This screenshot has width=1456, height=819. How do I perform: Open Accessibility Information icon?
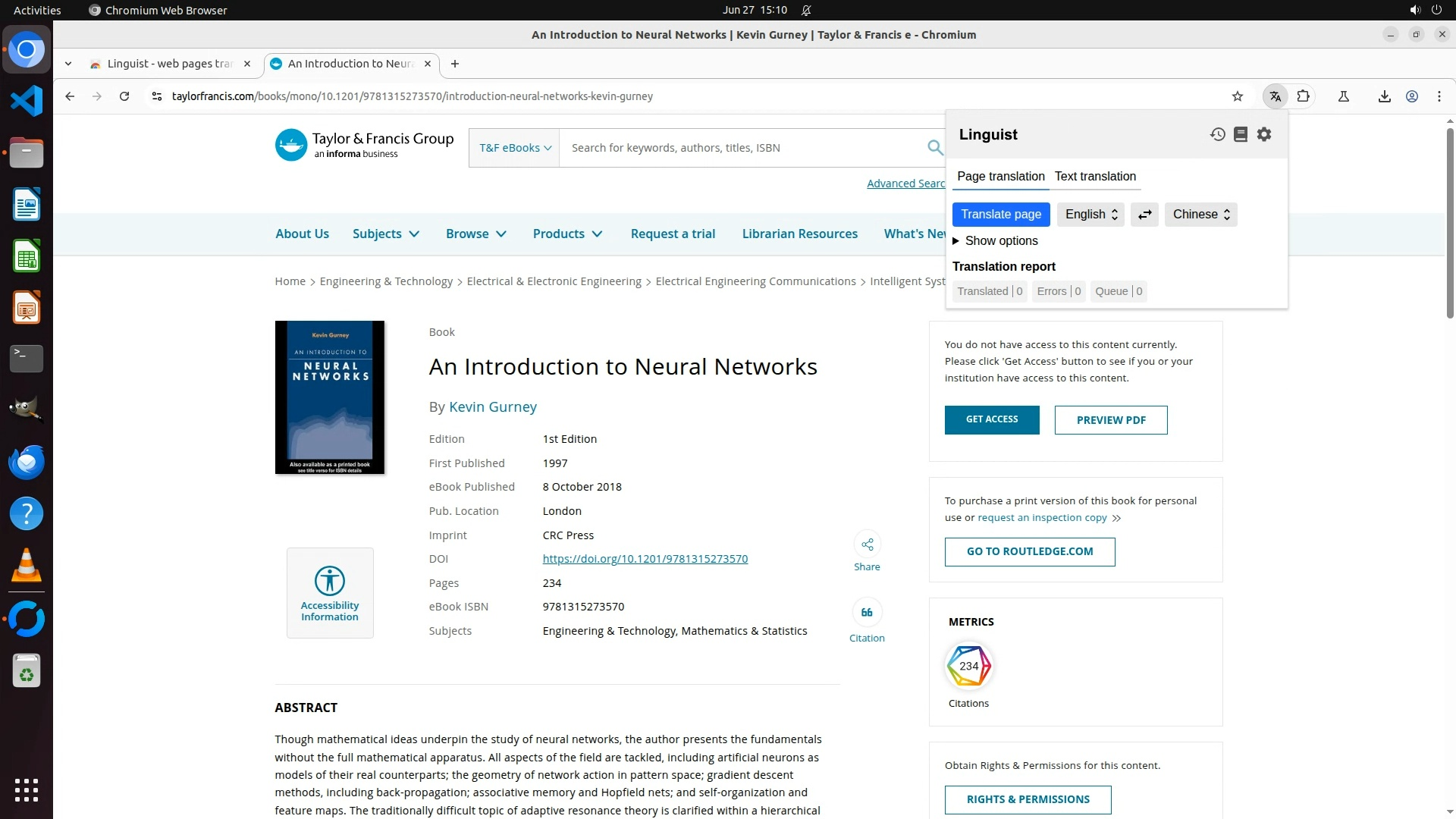[330, 582]
